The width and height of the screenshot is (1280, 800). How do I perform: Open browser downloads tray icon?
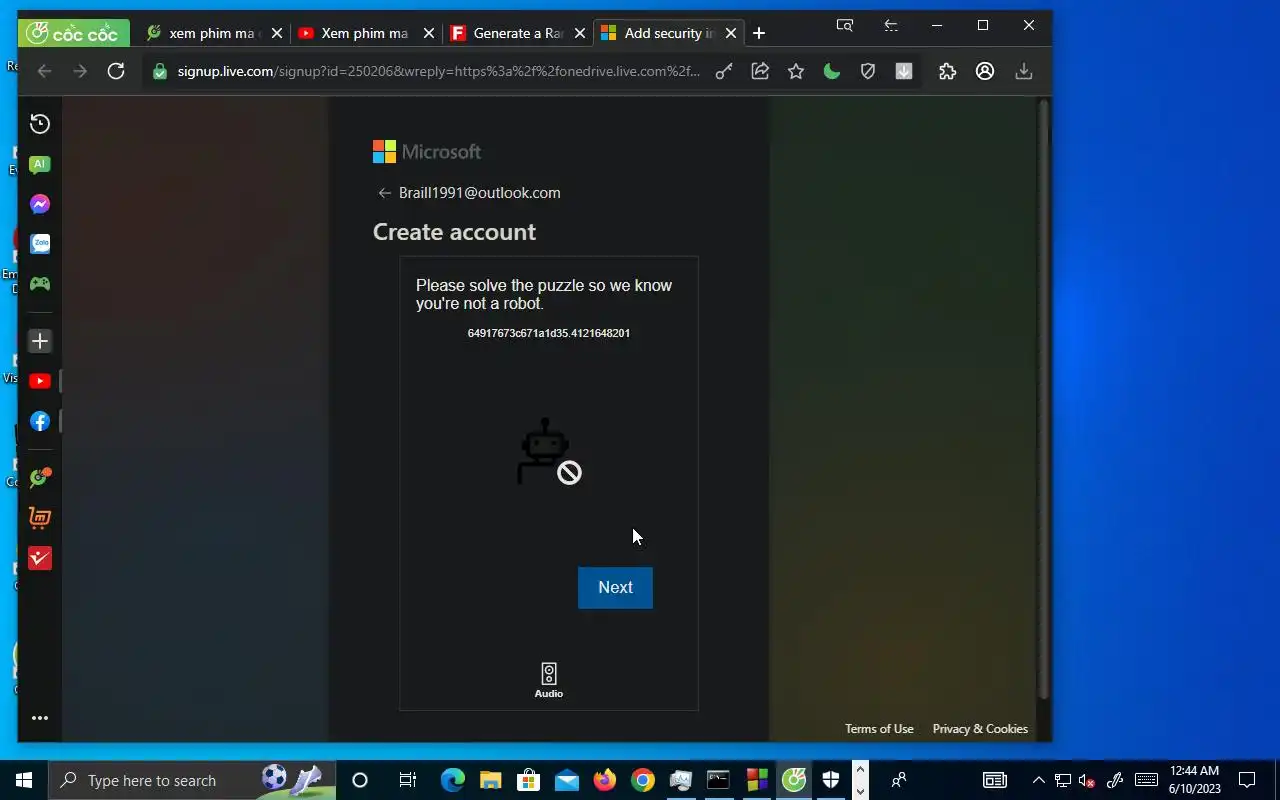point(1023,71)
